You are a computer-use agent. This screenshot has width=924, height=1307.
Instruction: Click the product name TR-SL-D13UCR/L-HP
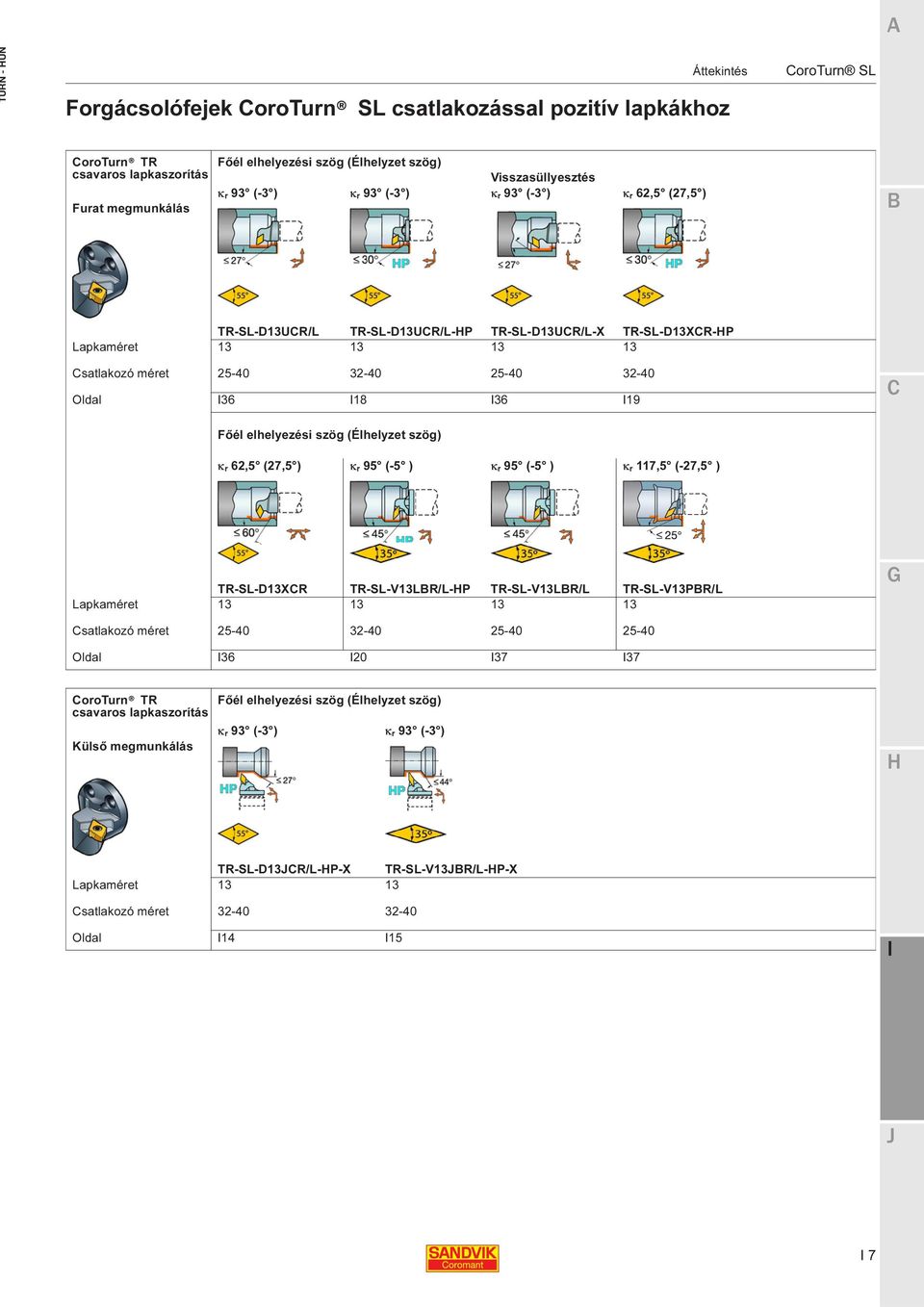coord(411,331)
